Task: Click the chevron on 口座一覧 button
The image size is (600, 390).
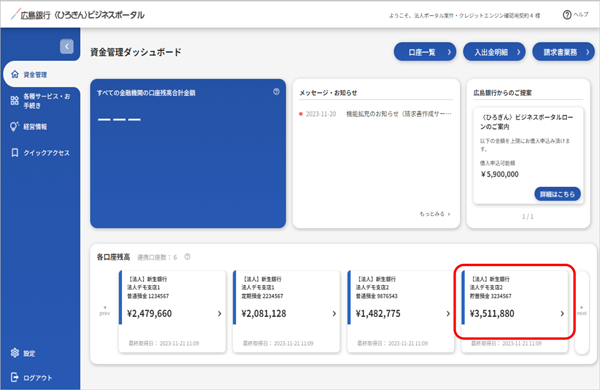Action: click(449, 52)
